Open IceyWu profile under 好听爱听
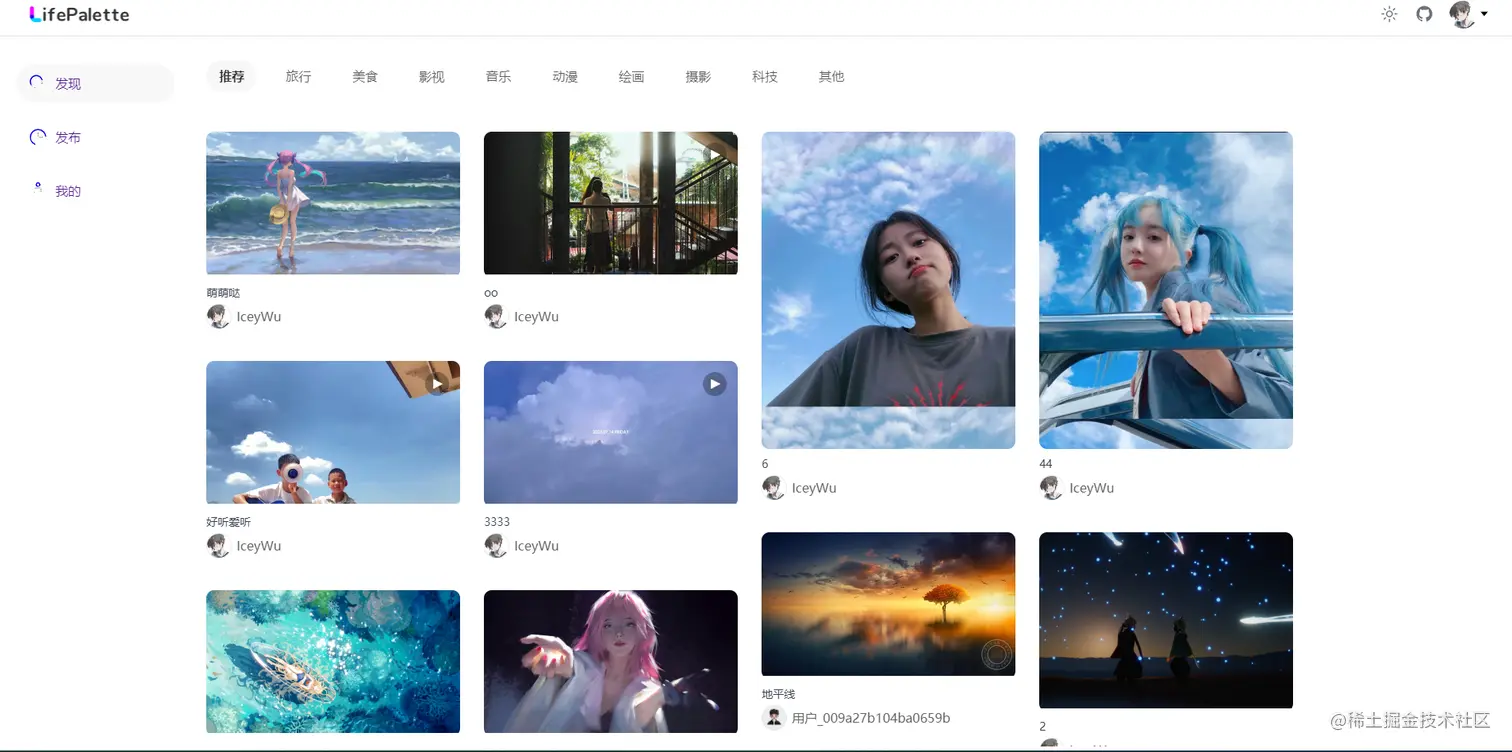 (259, 546)
